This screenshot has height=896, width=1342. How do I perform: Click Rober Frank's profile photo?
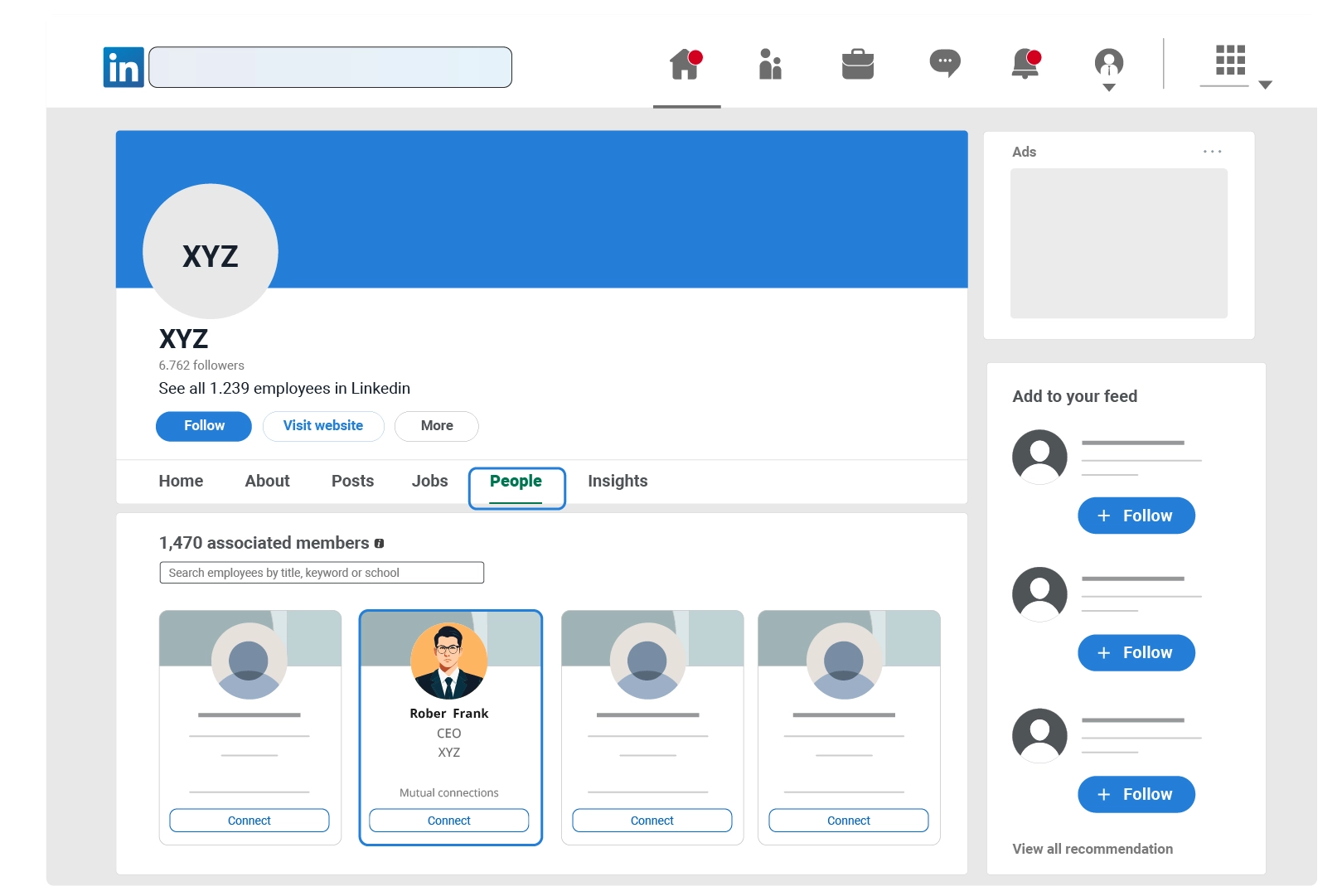(x=448, y=661)
